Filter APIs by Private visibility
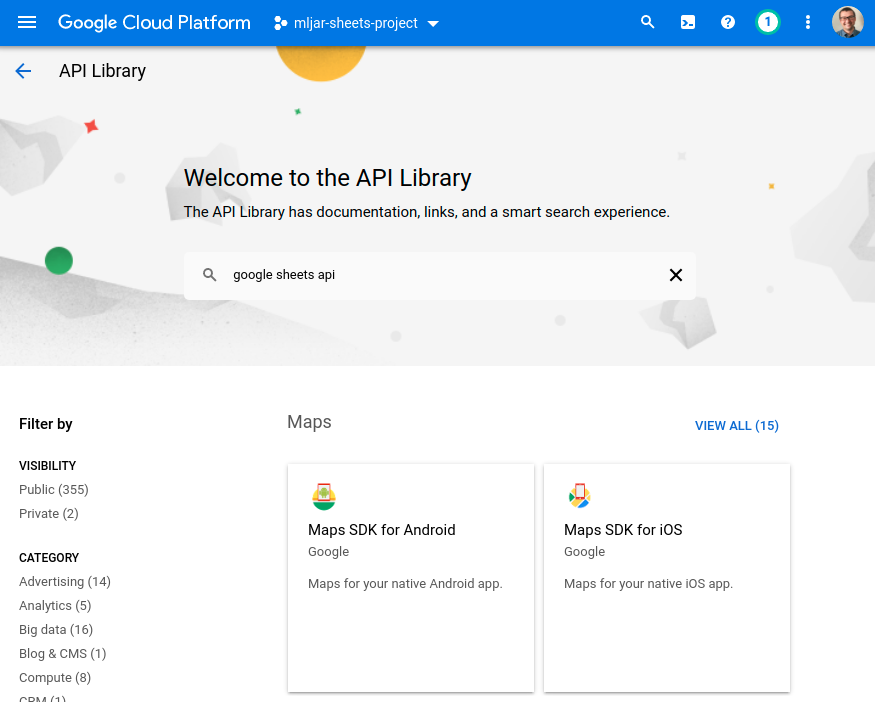The image size is (875, 702). 48,513
